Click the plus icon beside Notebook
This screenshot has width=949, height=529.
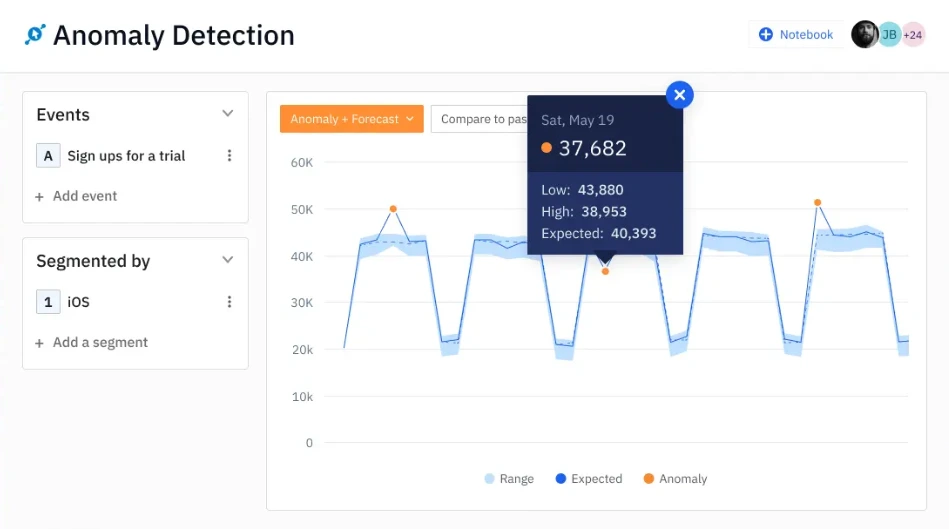pos(766,34)
